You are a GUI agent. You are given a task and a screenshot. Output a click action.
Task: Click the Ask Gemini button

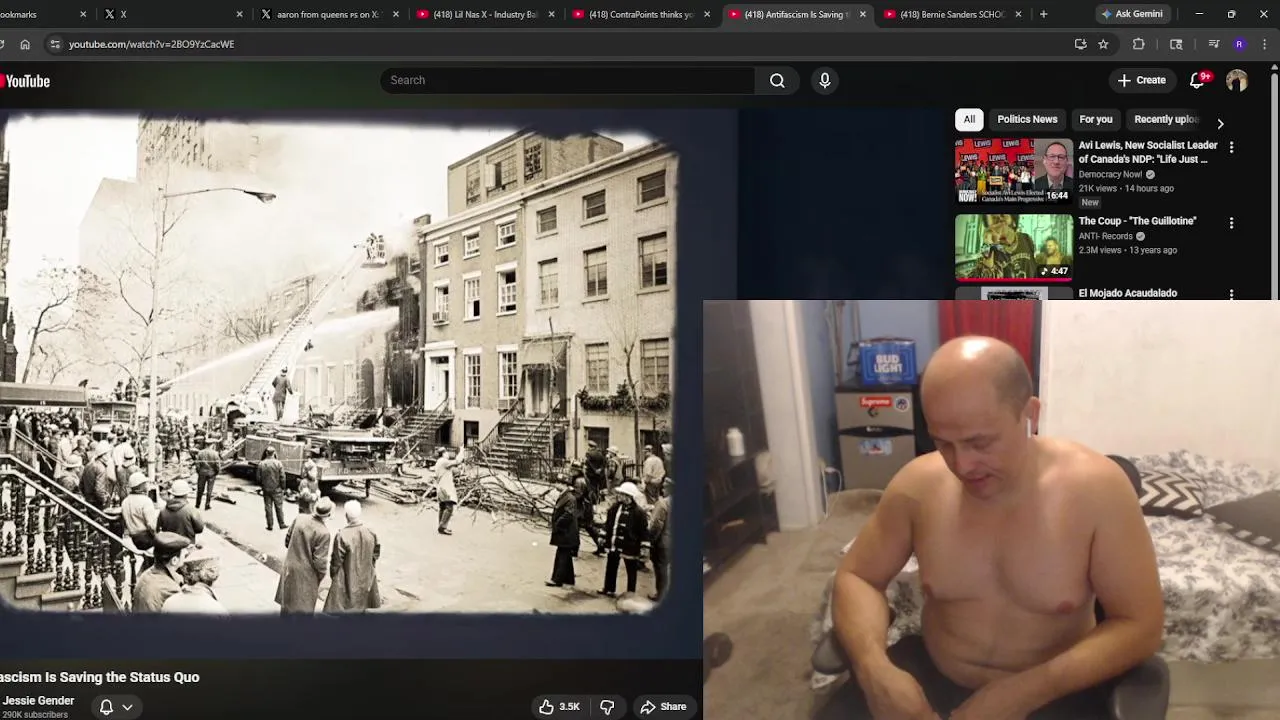pos(1132,14)
